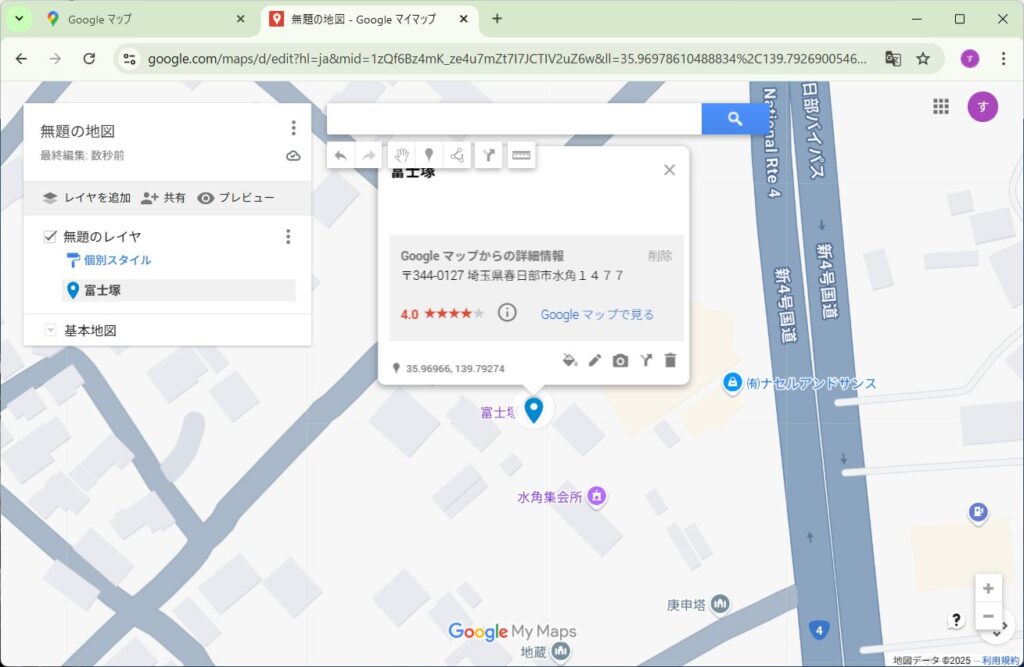Click the 無題の地図 map title
1024x667 pixels.
coord(78,131)
